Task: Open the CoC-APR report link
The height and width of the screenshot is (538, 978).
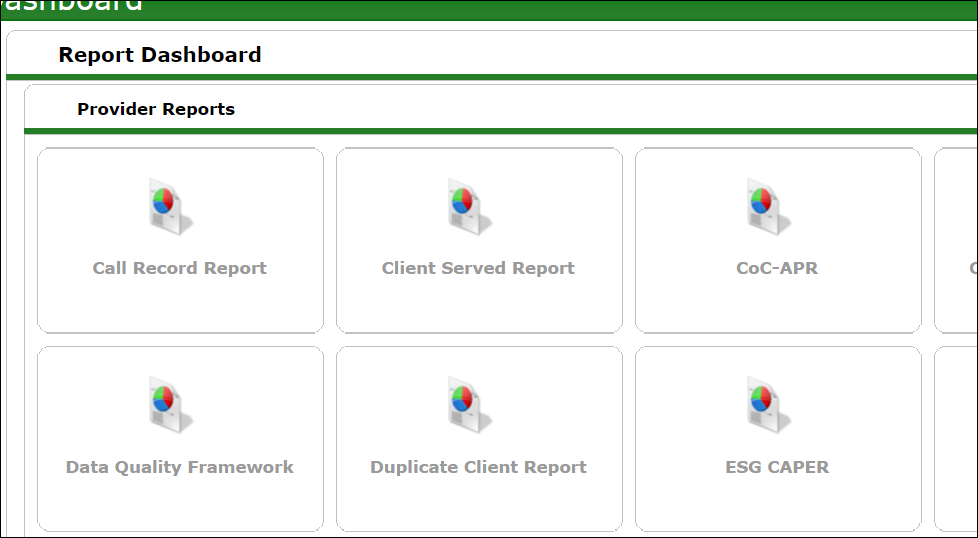Action: click(x=777, y=268)
